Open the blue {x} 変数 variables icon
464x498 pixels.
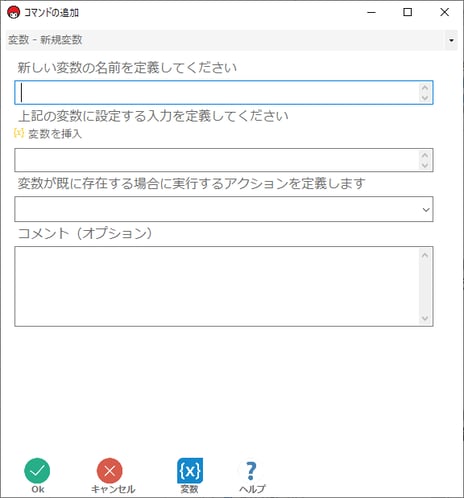point(190,470)
